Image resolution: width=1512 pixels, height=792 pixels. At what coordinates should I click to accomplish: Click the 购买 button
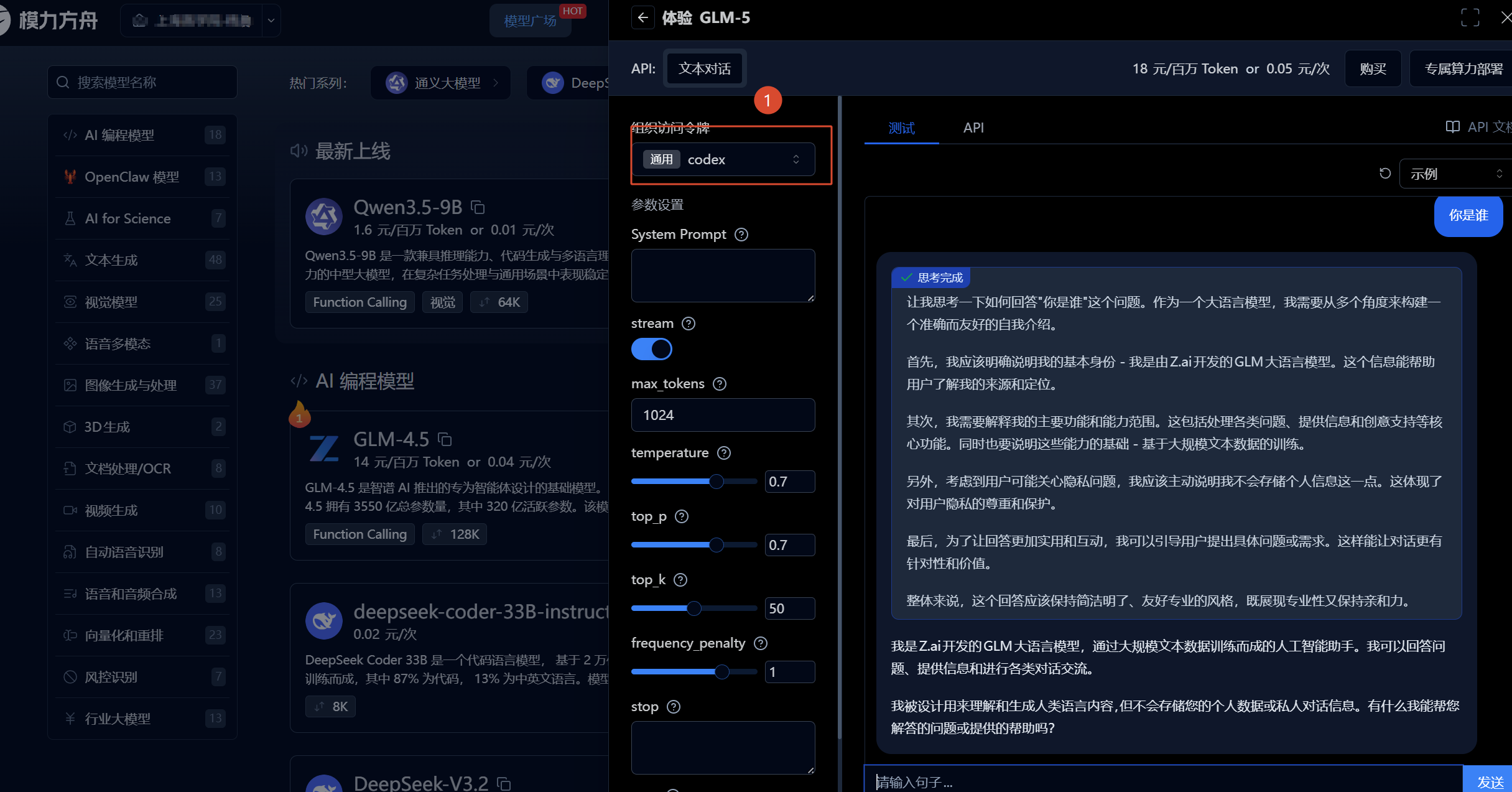click(x=1373, y=68)
